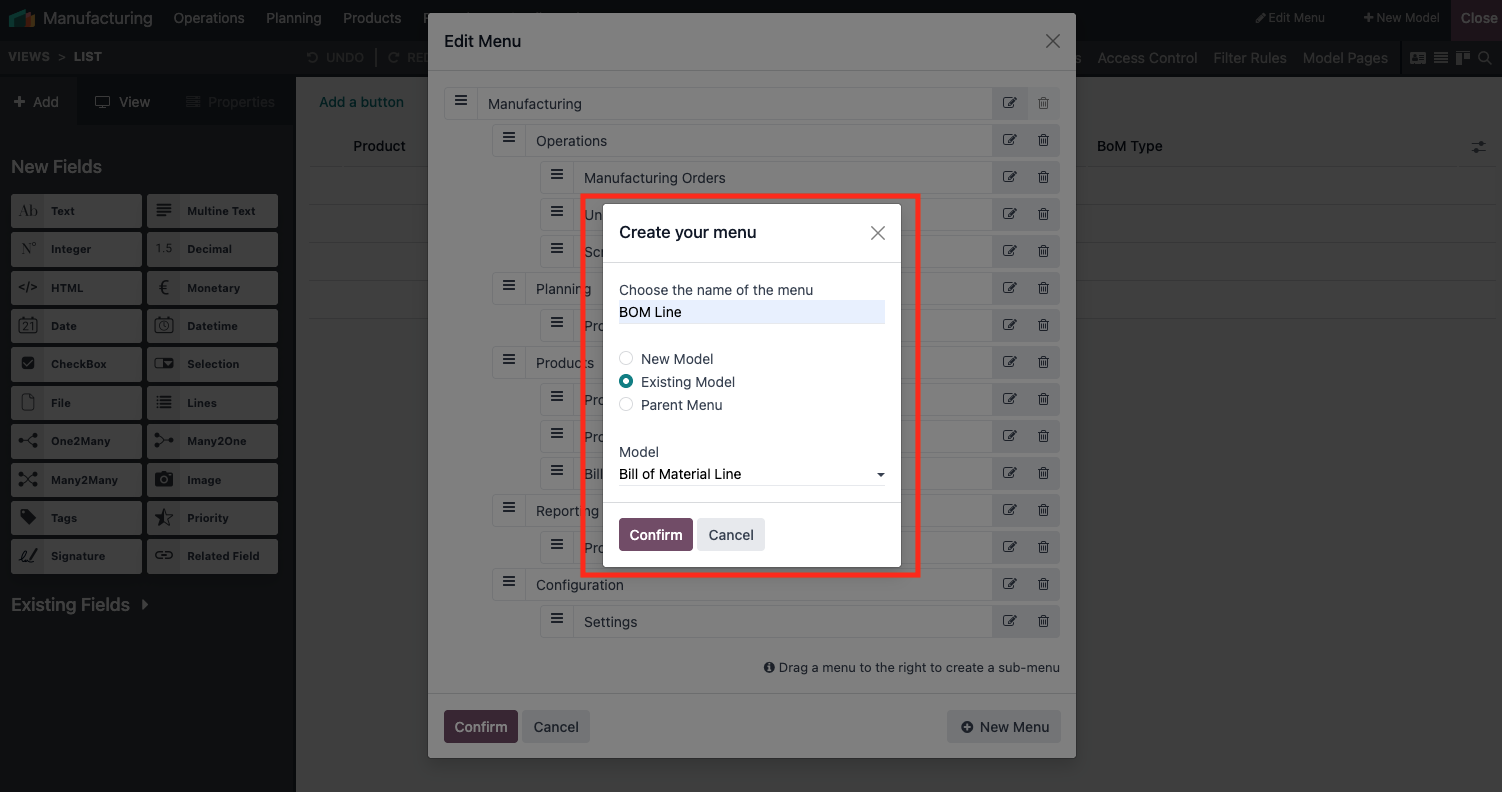The image size is (1502, 792).
Task: Select the Parent Menu radio option
Action: [x=626, y=404]
